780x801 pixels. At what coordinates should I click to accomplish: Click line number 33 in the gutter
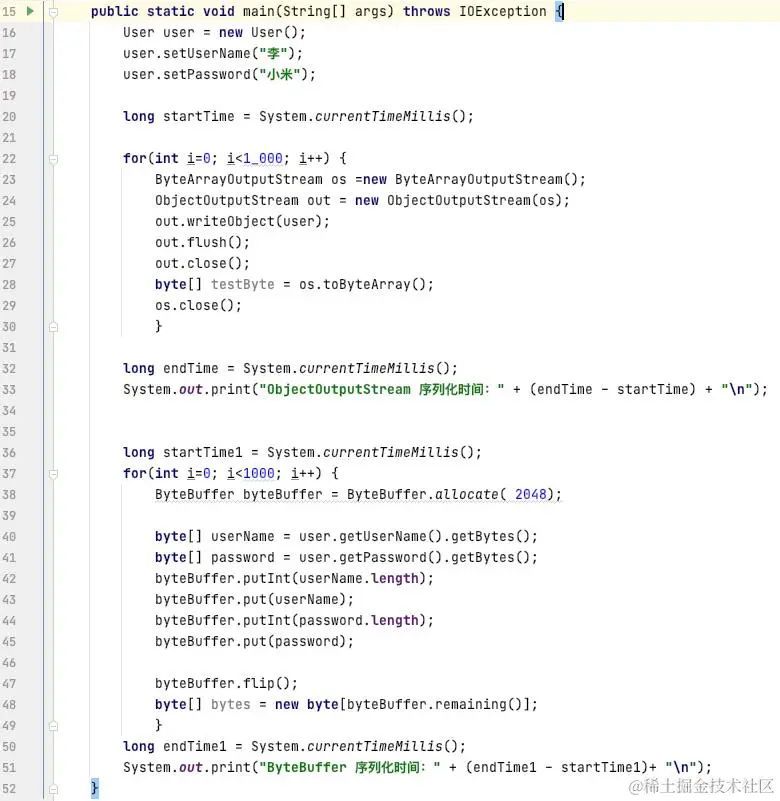[x=9, y=390]
